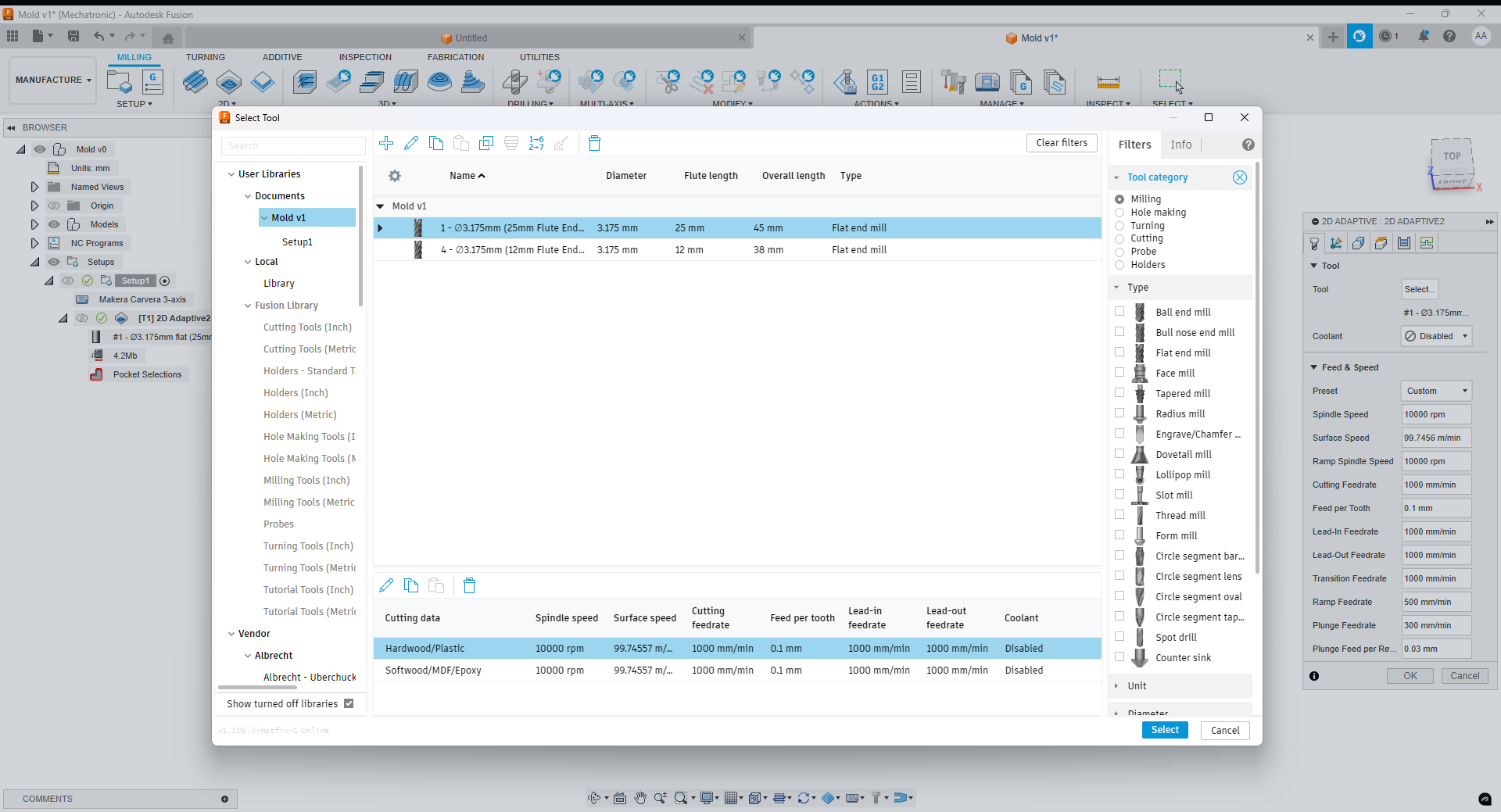Check the Face mill type filter
1501x812 pixels.
(1119, 372)
